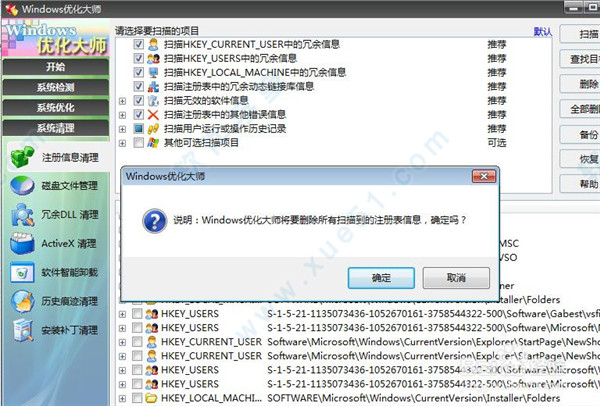Open 磁盘文件管理 sidebar icon
Image resolution: width=600 pixels, height=406 pixels.
coord(22,186)
